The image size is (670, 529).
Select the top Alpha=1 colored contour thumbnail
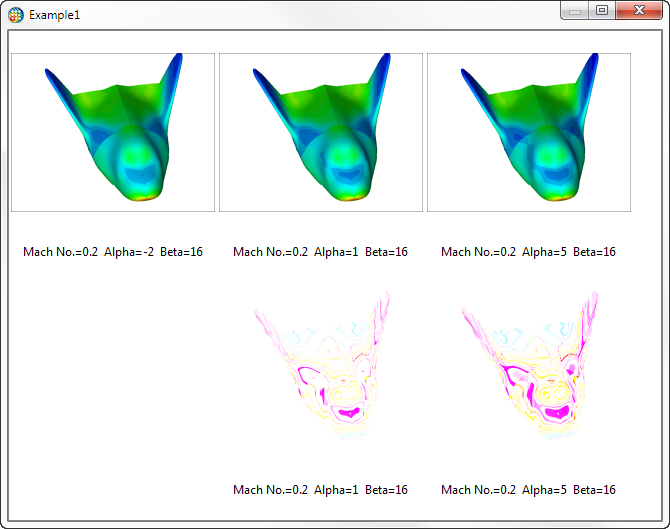[x=321, y=132]
